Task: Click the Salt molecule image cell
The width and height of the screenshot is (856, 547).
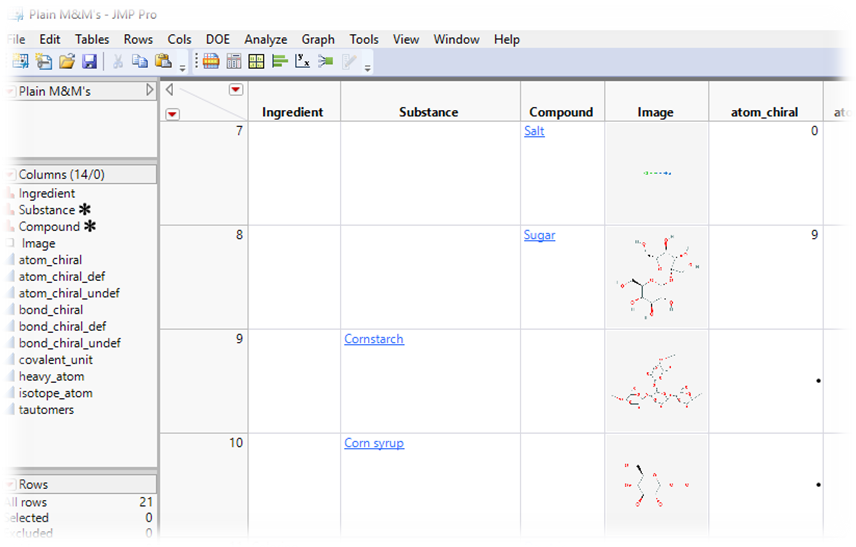Action: (657, 173)
